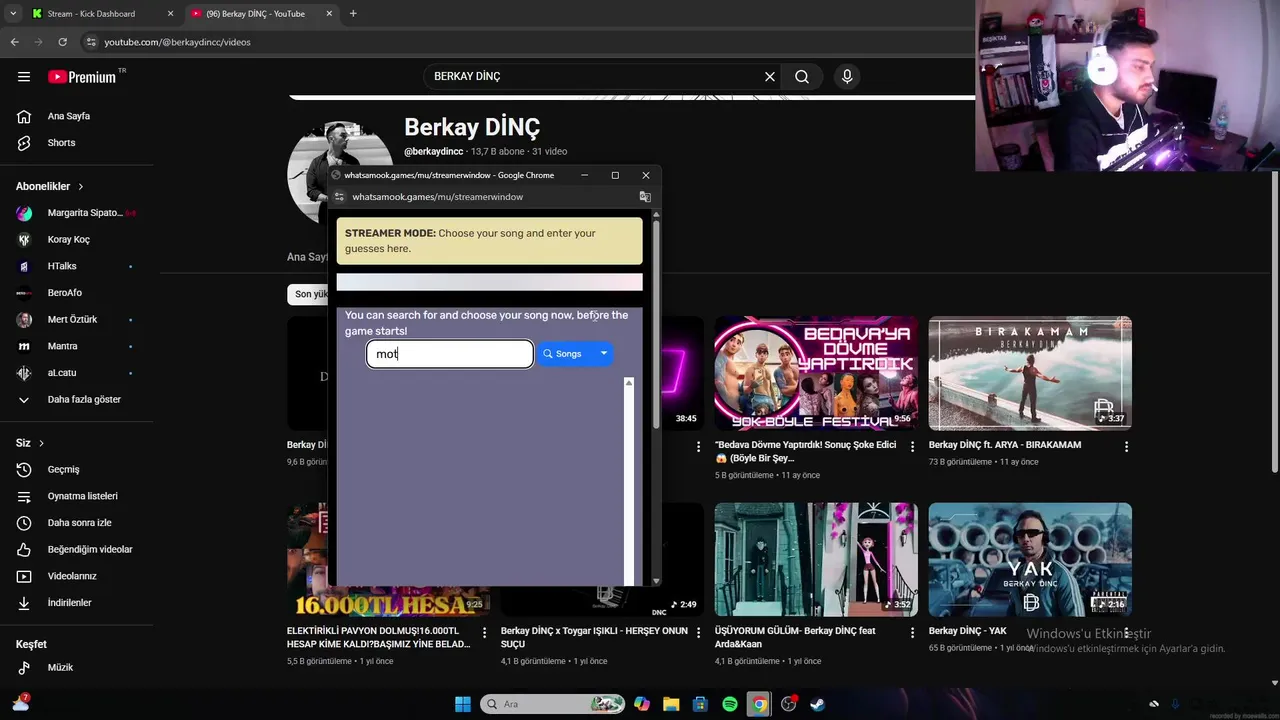This screenshot has height=720, width=1280.
Task: Click the song search field containing 'mot'
Action: (450, 354)
